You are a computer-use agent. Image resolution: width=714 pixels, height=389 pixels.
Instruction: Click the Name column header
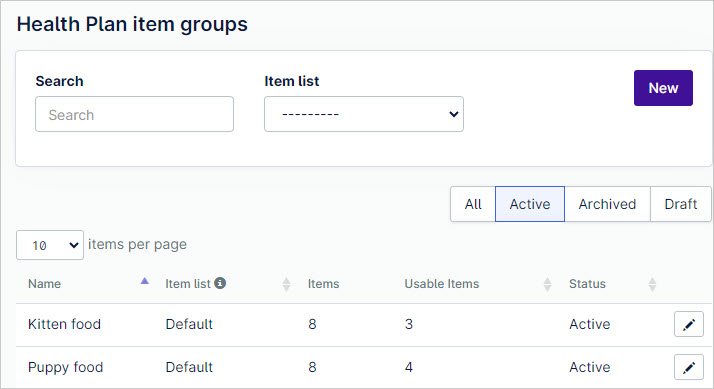[x=44, y=284]
